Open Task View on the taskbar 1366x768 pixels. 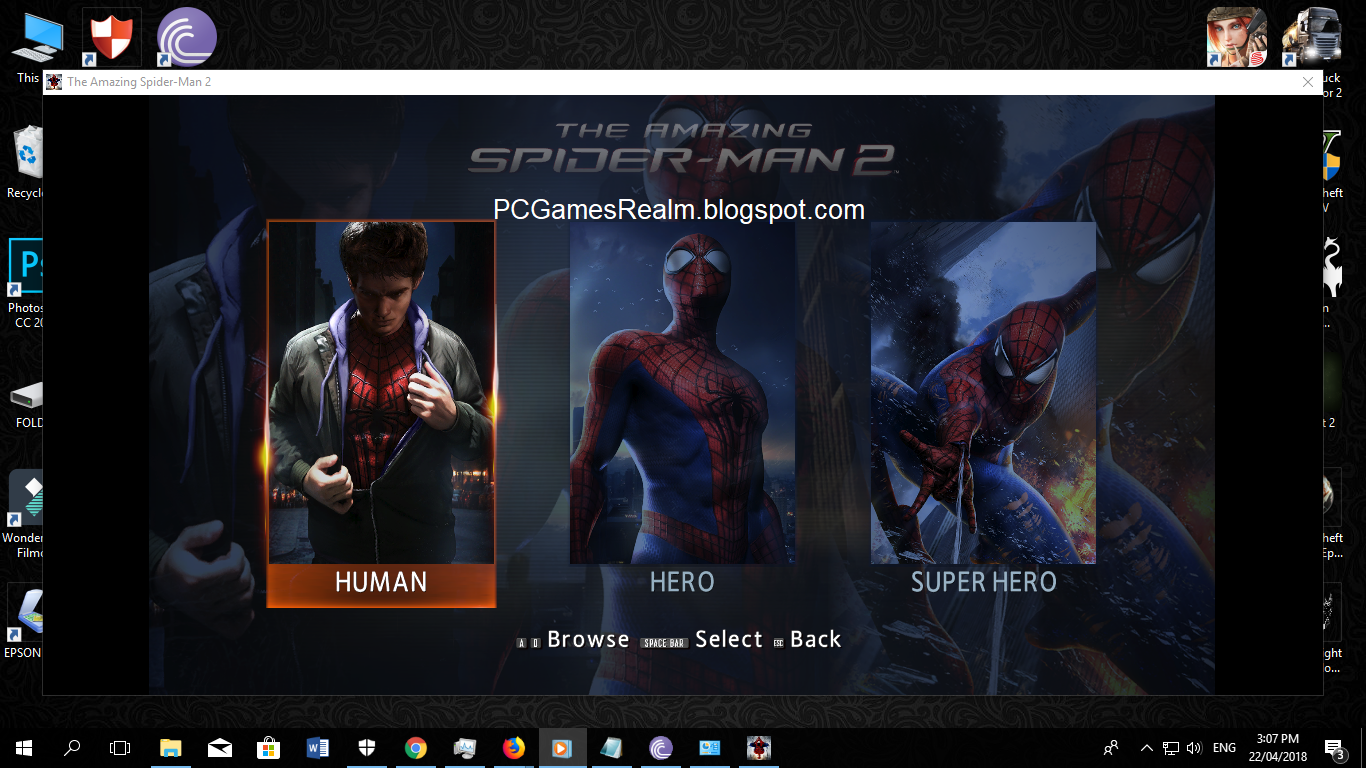(x=120, y=748)
